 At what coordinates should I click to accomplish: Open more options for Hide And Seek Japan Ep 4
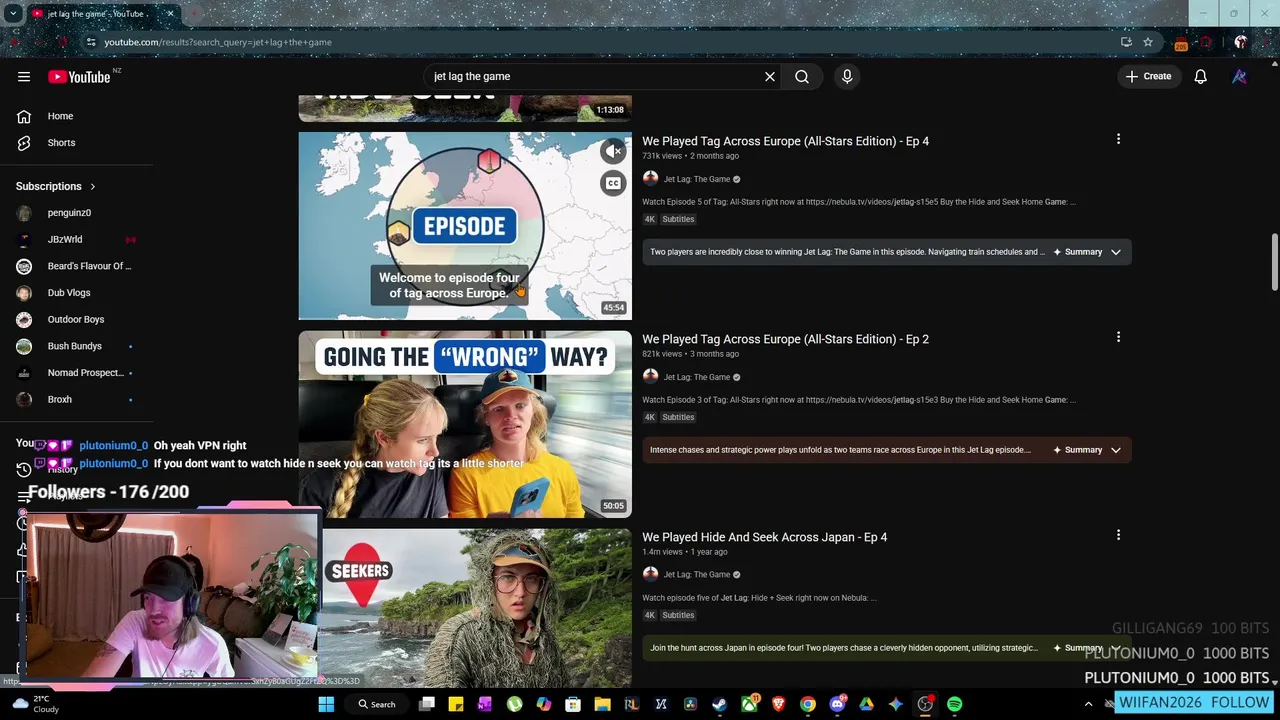[1118, 536]
